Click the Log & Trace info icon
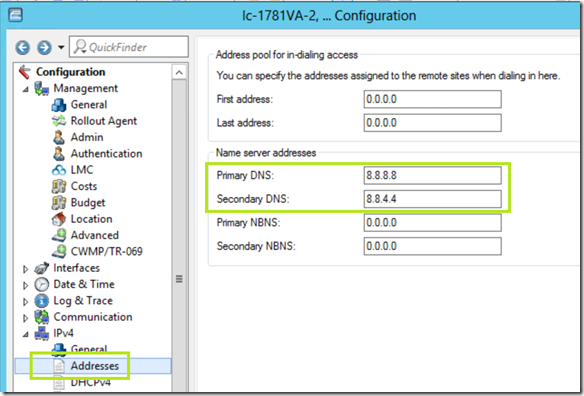The height and width of the screenshot is (396, 584). tap(42, 301)
